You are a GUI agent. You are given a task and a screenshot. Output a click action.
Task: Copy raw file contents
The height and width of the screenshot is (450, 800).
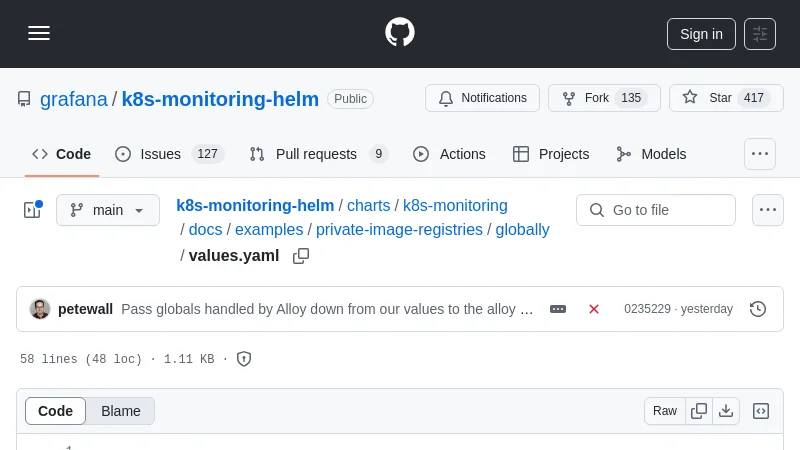coord(699,411)
